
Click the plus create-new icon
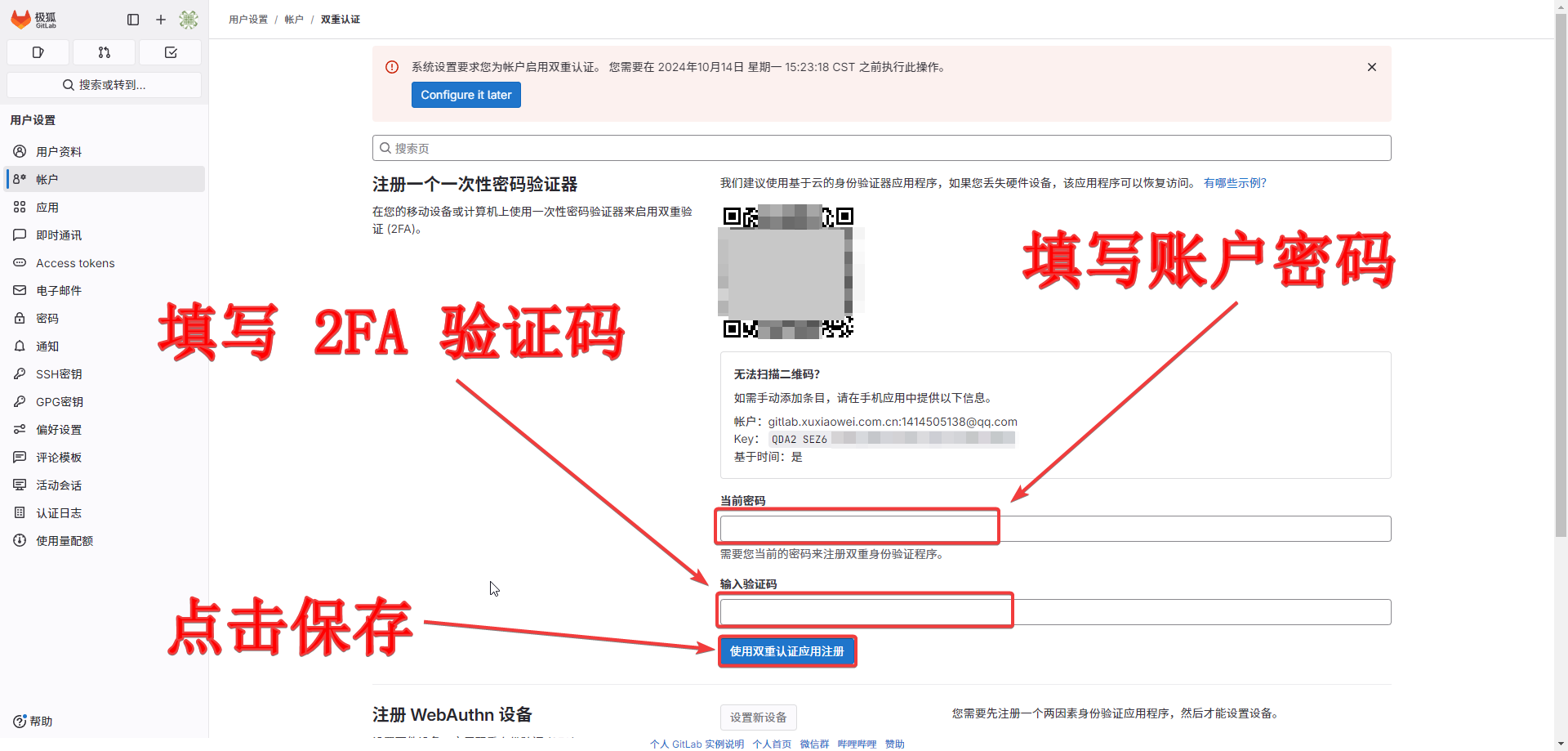[x=161, y=20]
